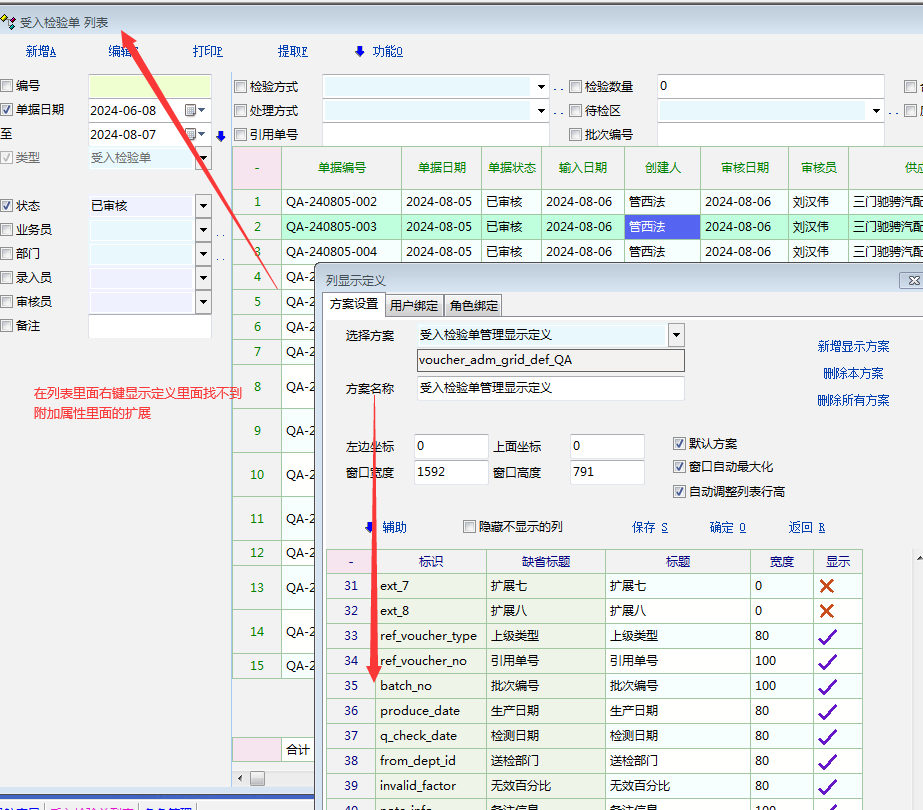Click the 新增显示方案 link

click(x=853, y=347)
